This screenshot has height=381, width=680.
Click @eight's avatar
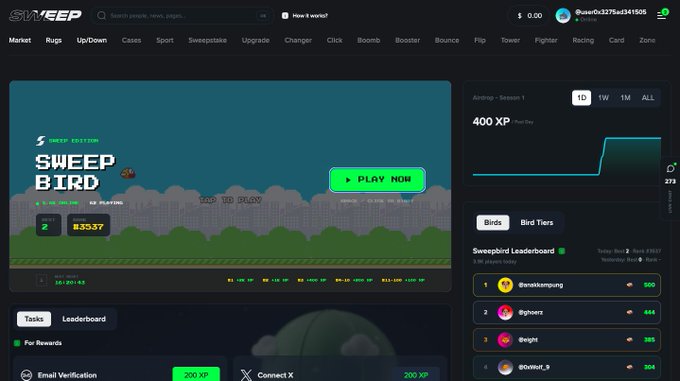click(505, 340)
